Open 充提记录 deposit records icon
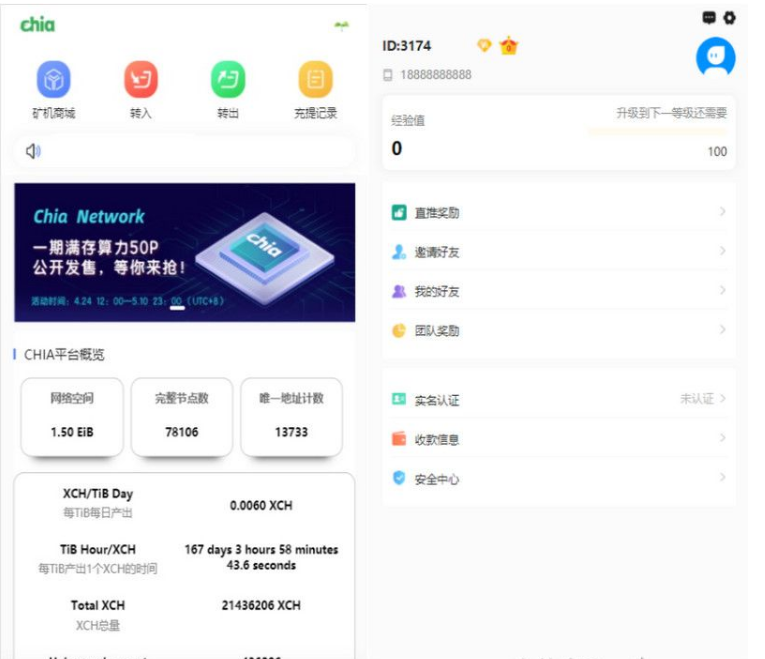The height and width of the screenshot is (659, 765). tap(315, 80)
